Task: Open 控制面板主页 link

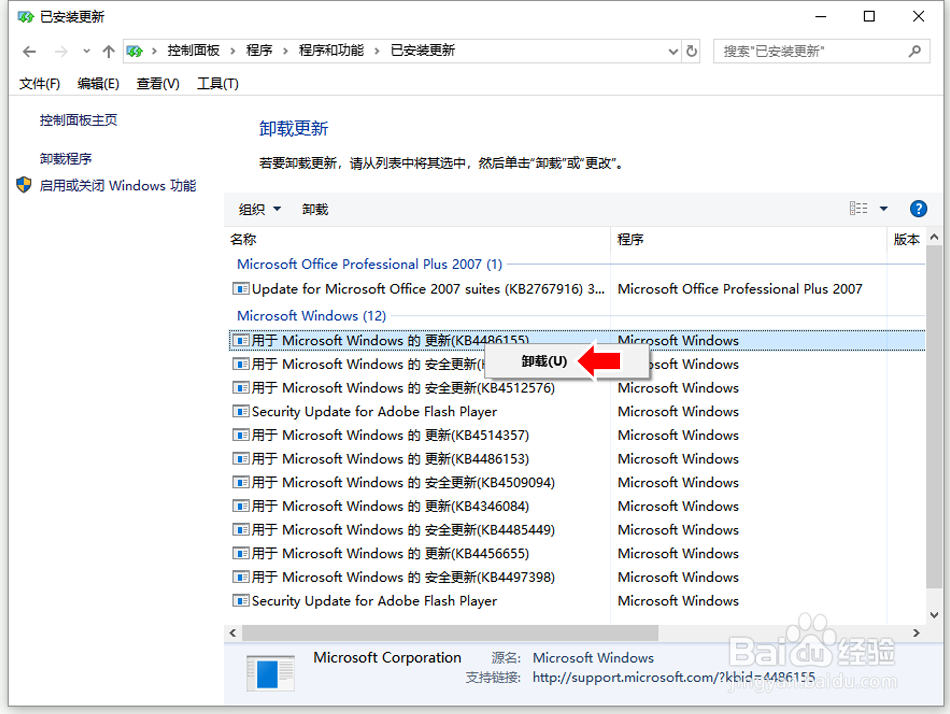Action: point(79,120)
